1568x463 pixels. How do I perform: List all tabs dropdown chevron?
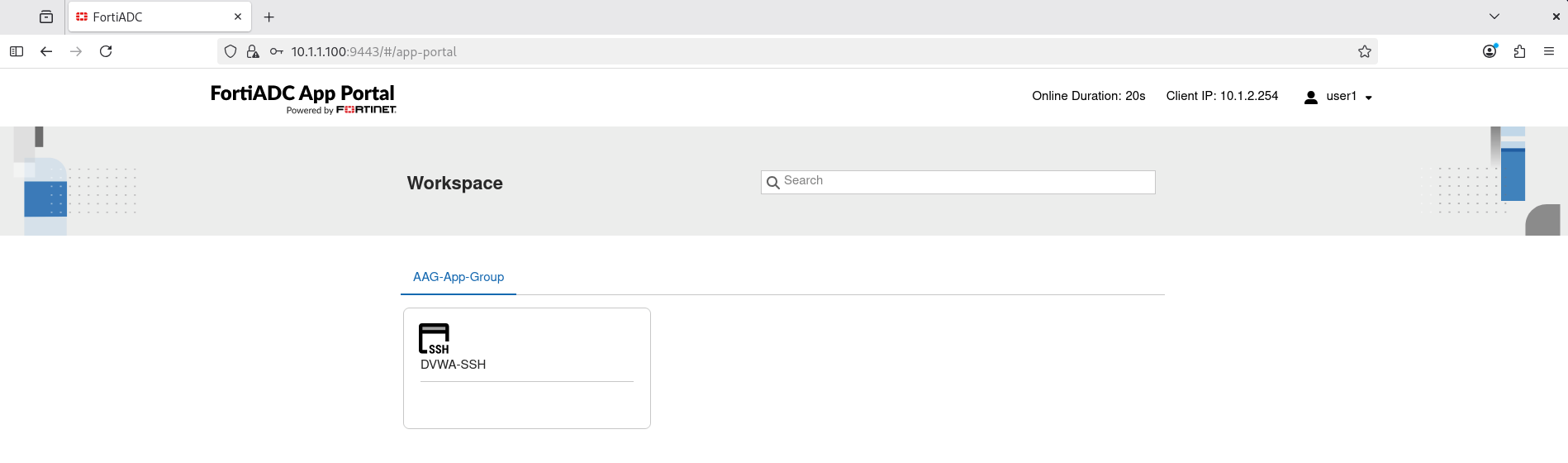coord(1494,17)
